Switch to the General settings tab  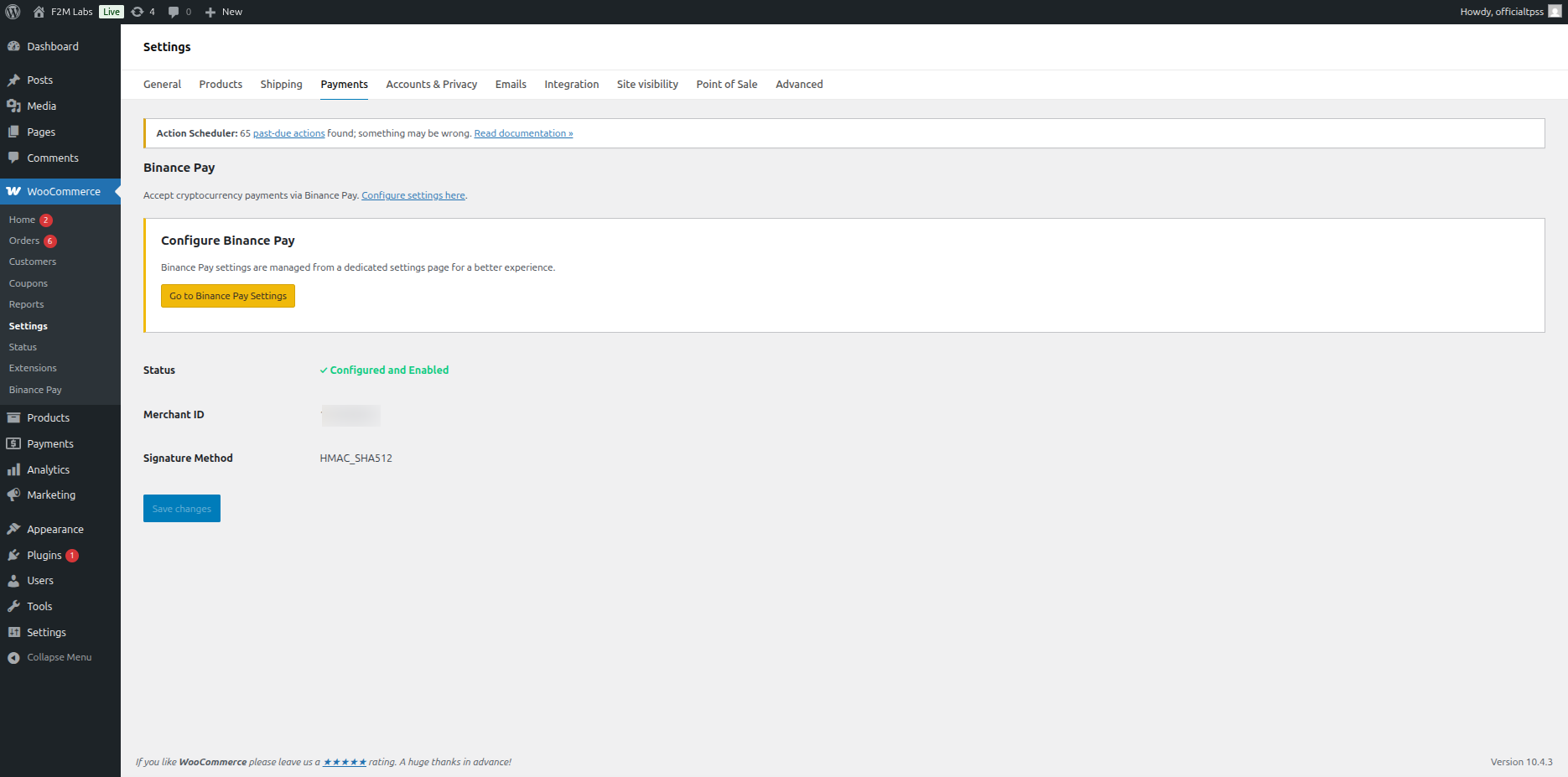[162, 85]
